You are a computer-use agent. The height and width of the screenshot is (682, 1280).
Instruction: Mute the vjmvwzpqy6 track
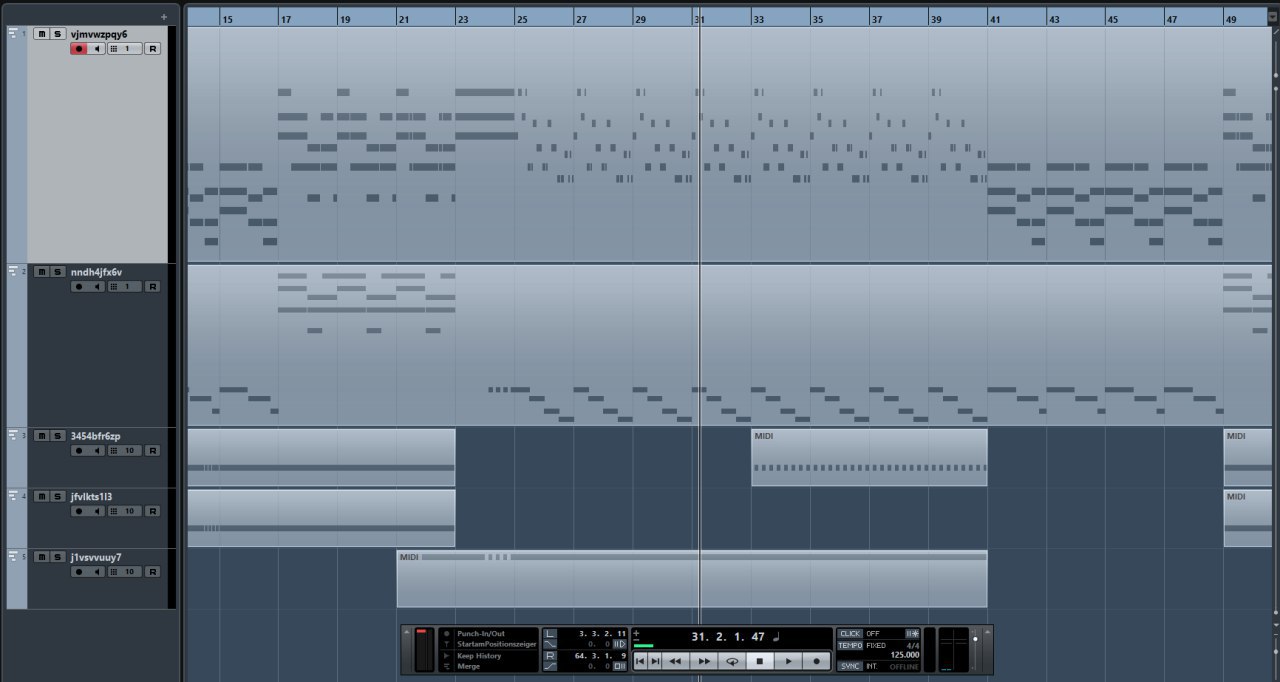tap(41, 34)
